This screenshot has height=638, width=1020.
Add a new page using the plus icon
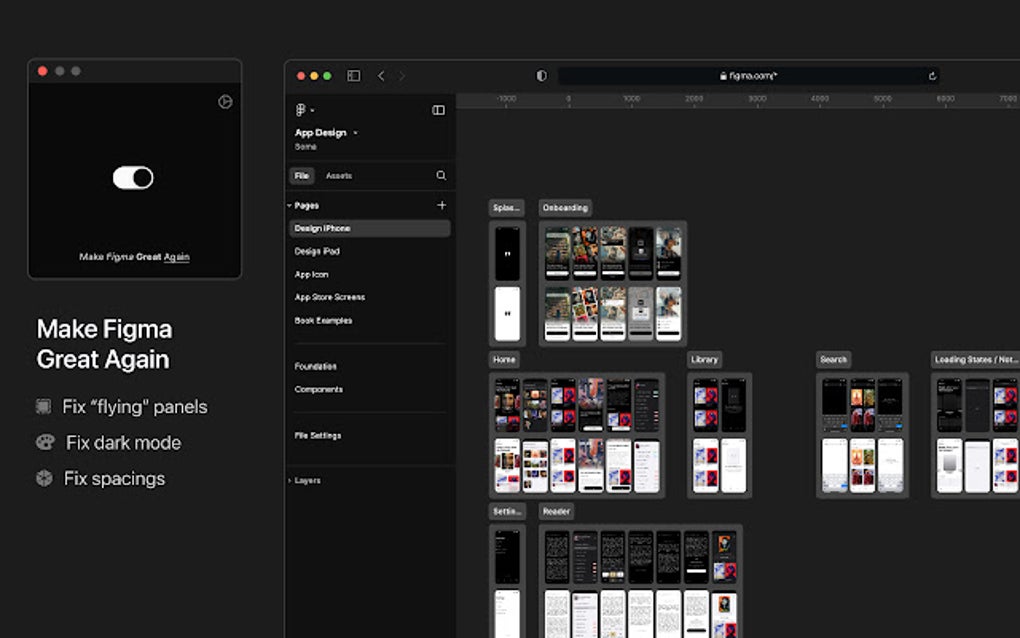(x=442, y=205)
